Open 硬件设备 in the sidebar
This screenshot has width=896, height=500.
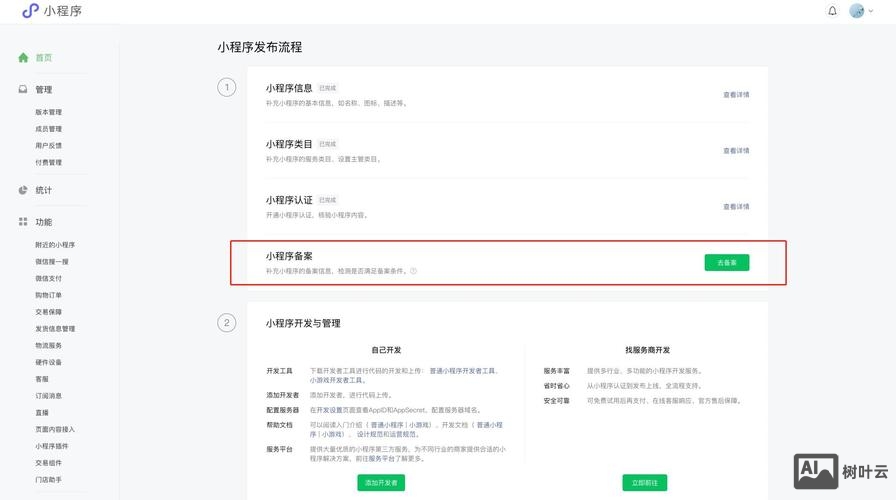click(x=49, y=362)
